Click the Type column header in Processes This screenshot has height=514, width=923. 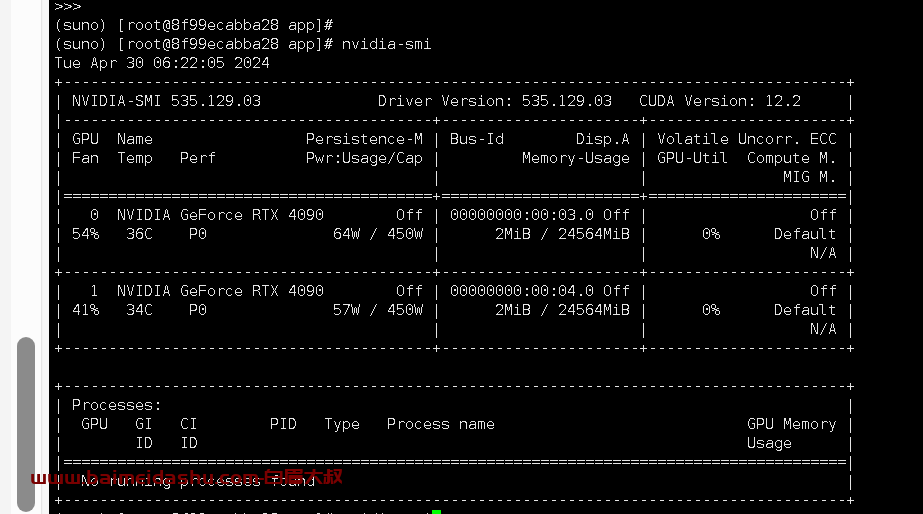tap(342, 425)
